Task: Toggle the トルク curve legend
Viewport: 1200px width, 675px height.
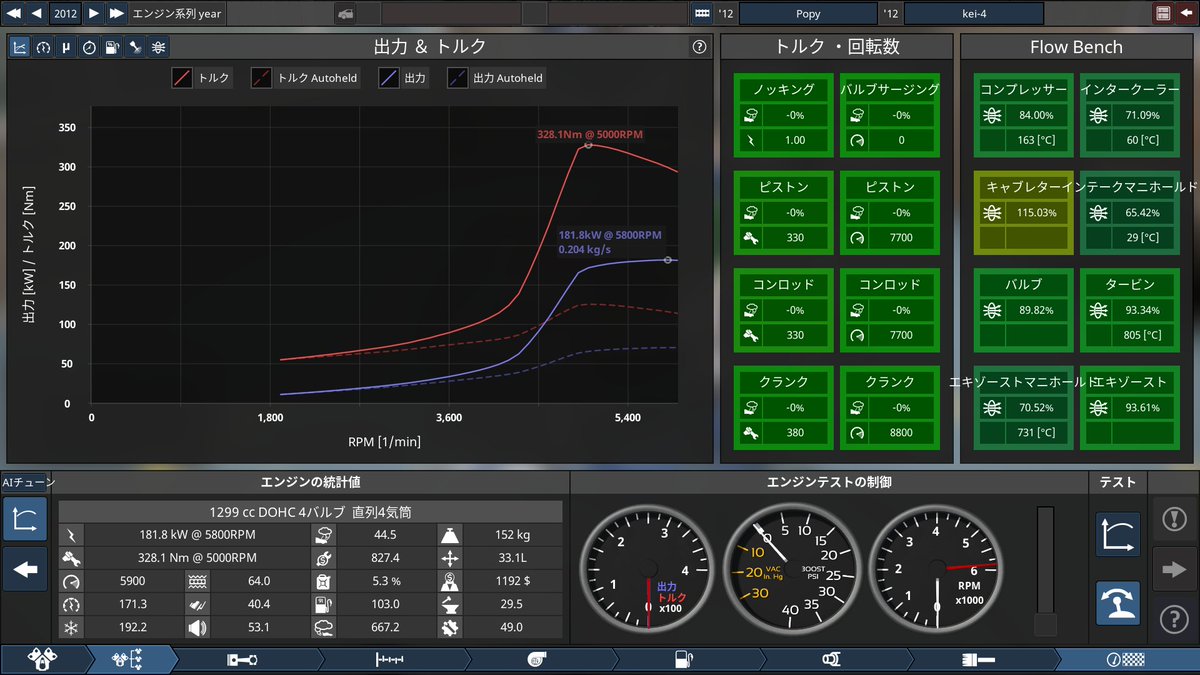Action: 200,78
